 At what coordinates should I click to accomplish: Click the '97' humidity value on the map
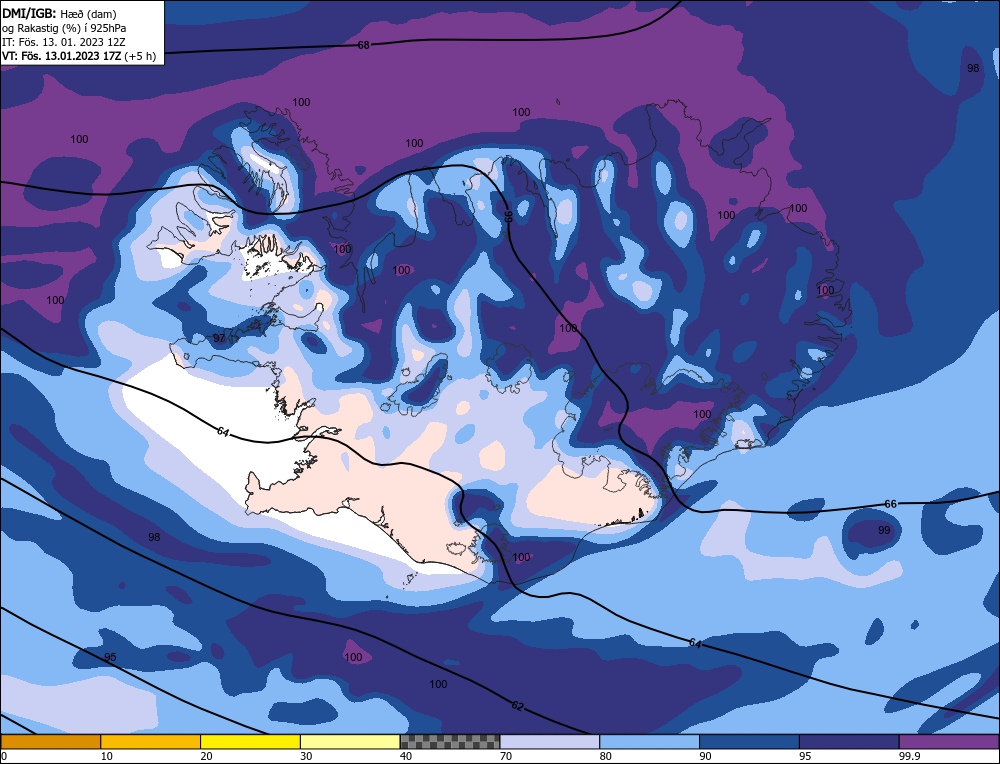pyautogui.click(x=219, y=338)
